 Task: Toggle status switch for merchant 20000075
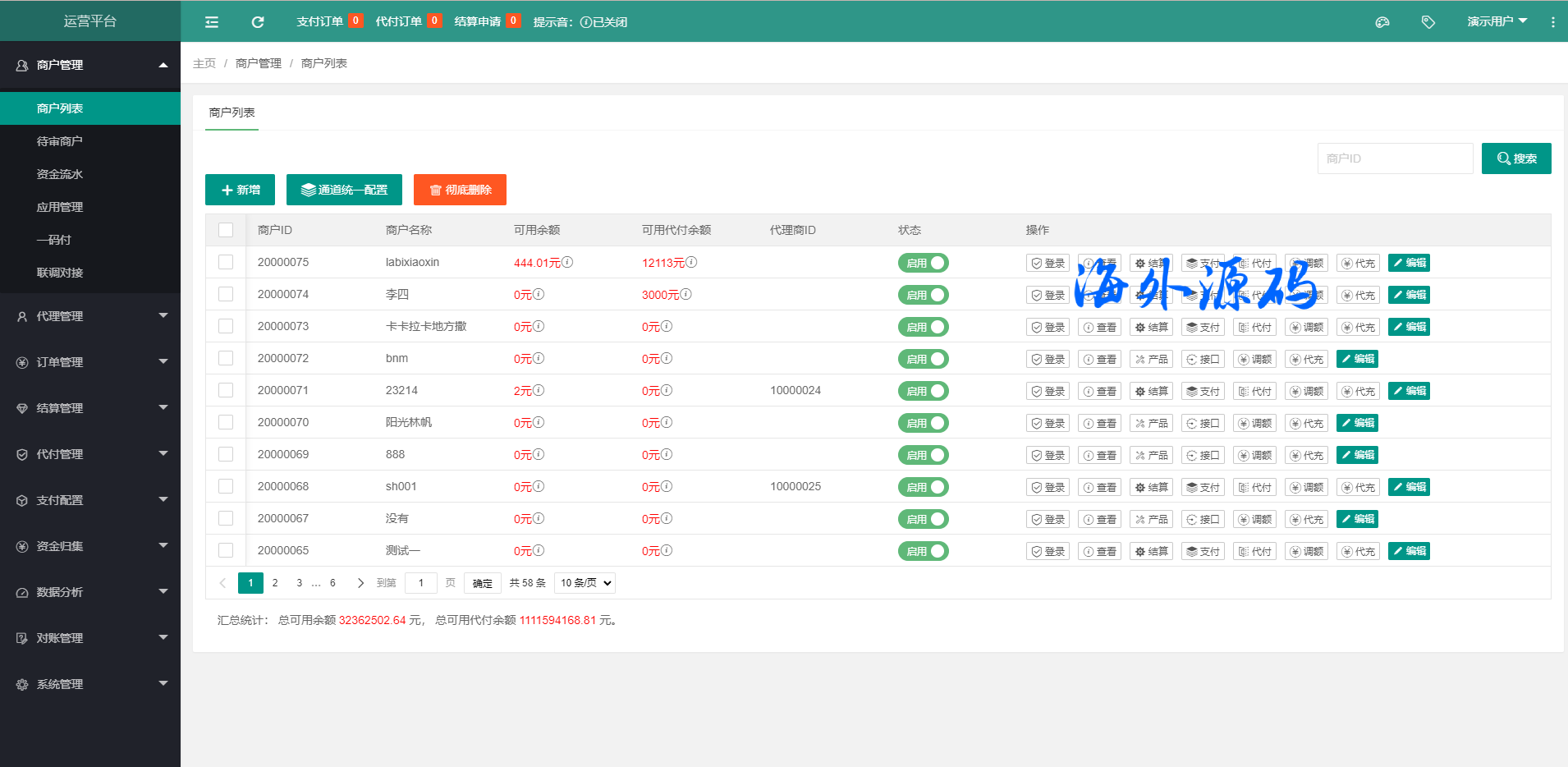coord(923,263)
